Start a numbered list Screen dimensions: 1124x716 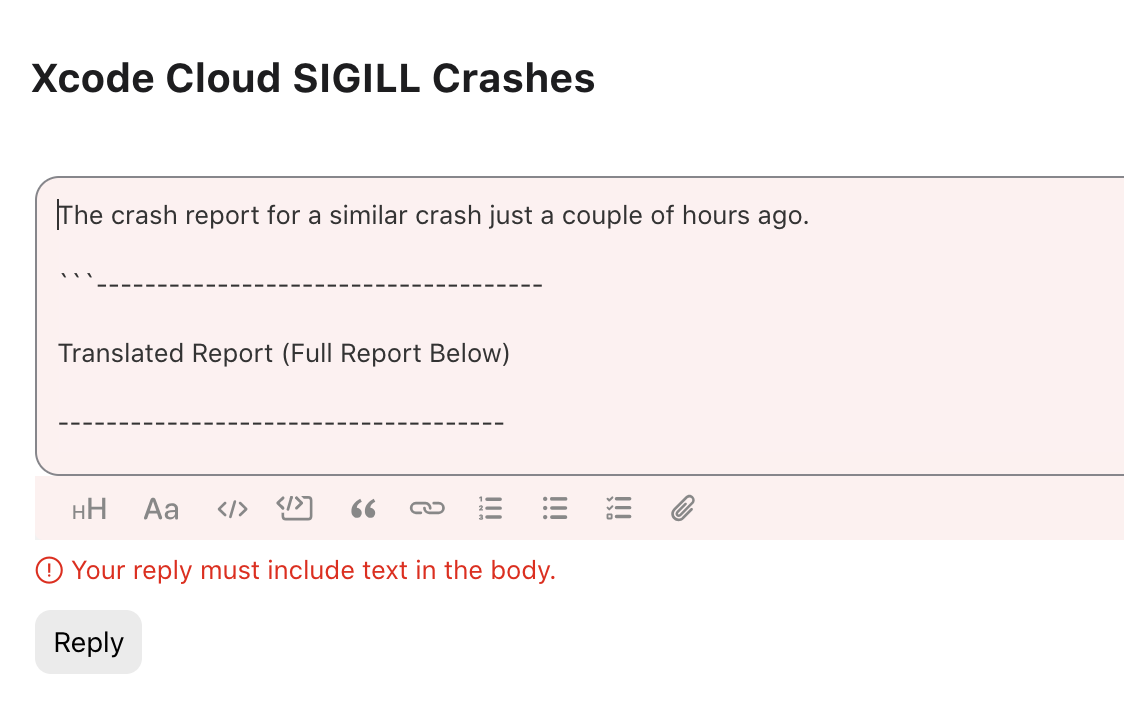click(x=490, y=510)
